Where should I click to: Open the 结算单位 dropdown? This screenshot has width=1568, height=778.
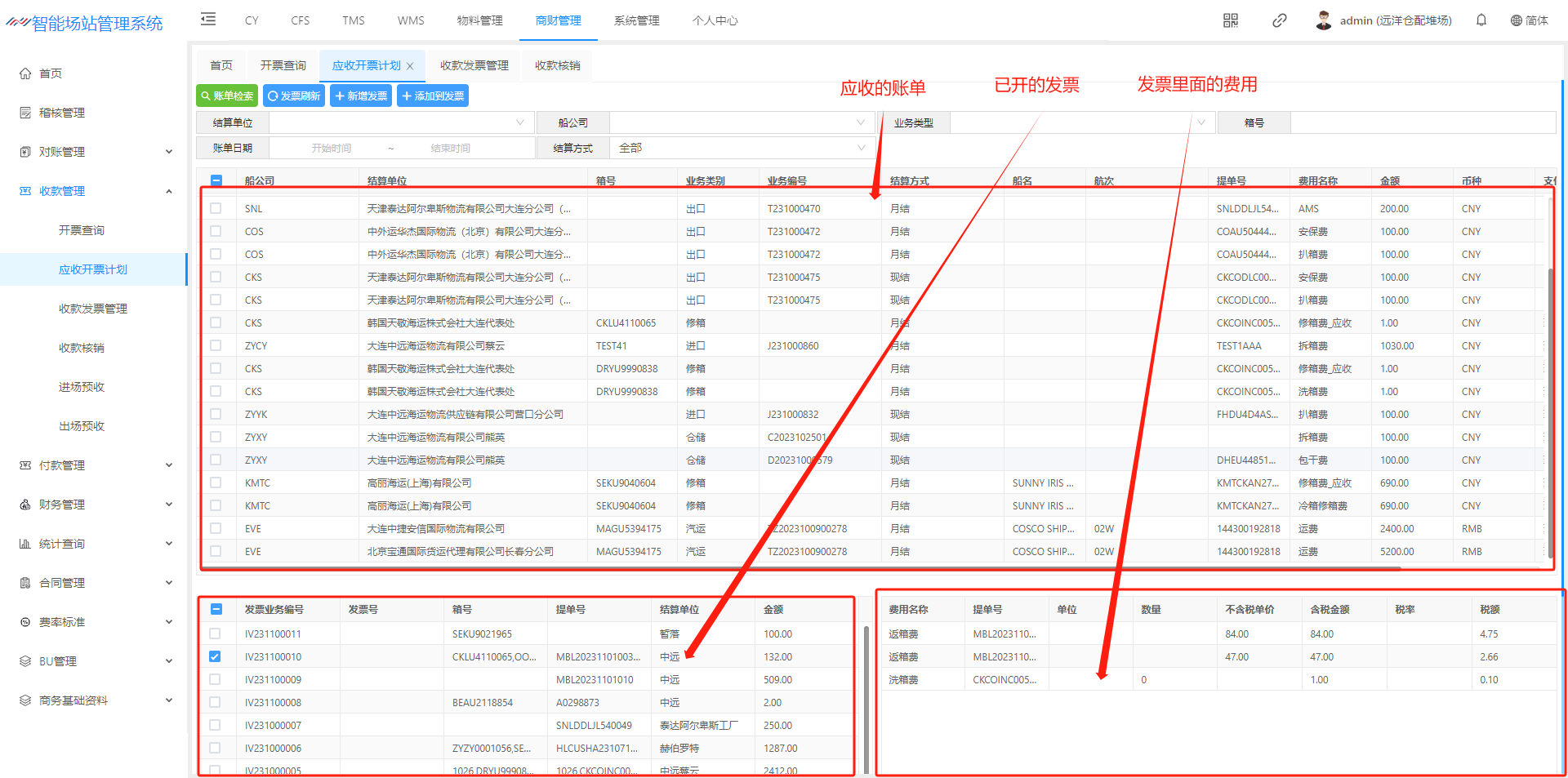coord(401,122)
